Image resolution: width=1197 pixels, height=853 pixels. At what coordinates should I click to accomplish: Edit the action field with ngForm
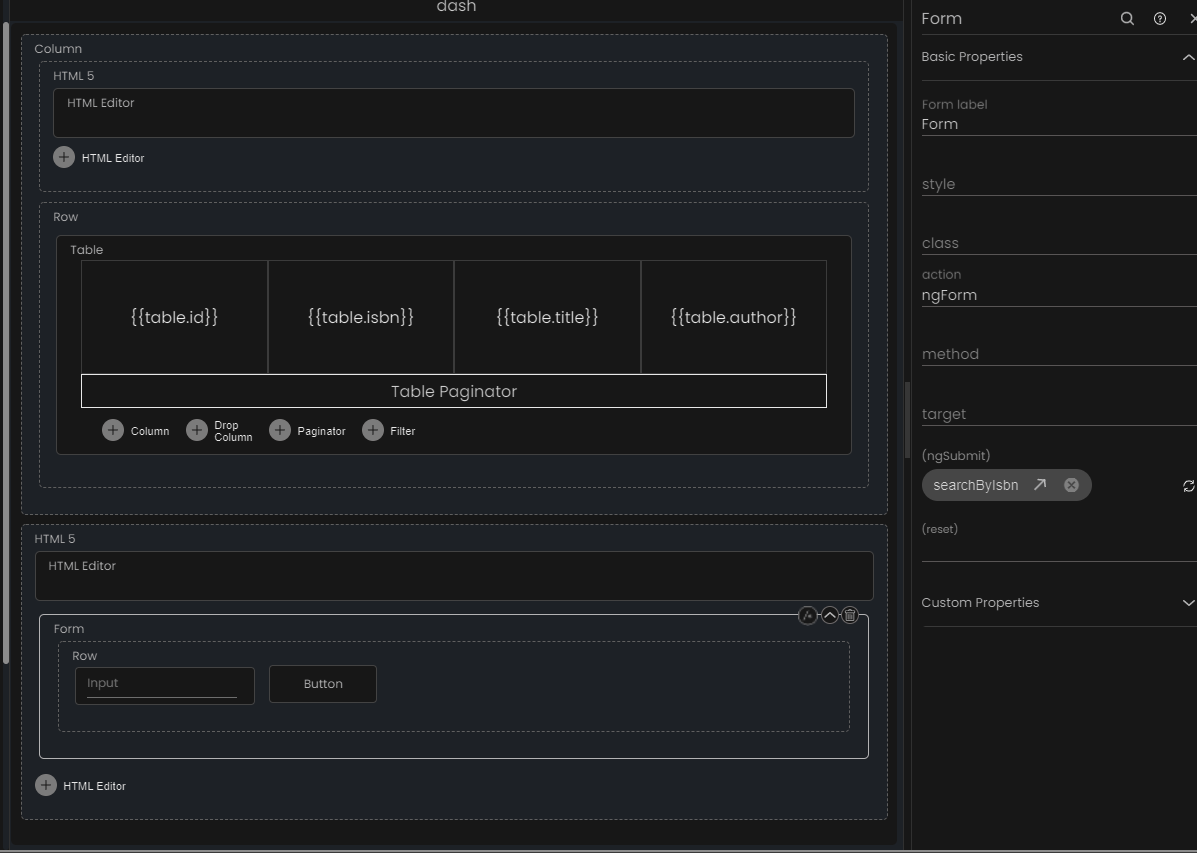point(1059,296)
